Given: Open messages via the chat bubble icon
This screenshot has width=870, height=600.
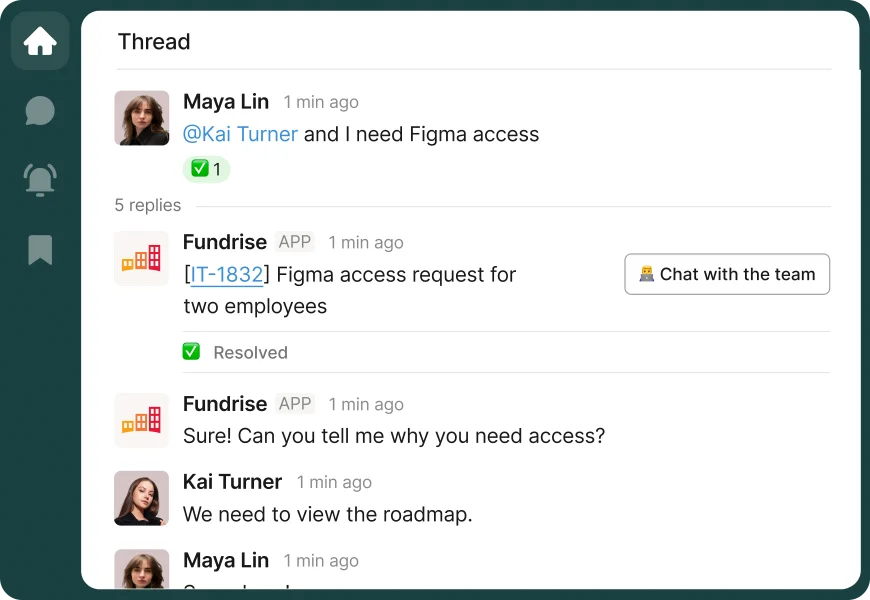Looking at the screenshot, I should pyautogui.click(x=39, y=111).
